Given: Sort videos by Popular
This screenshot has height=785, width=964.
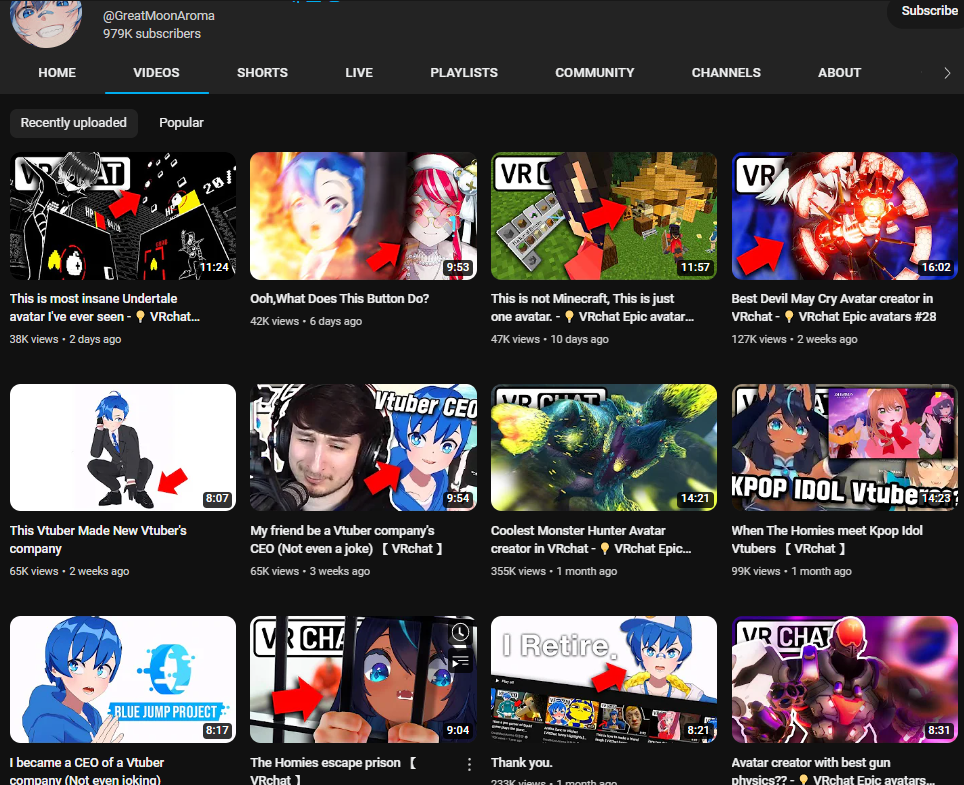Looking at the screenshot, I should click(x=181, y=123).
